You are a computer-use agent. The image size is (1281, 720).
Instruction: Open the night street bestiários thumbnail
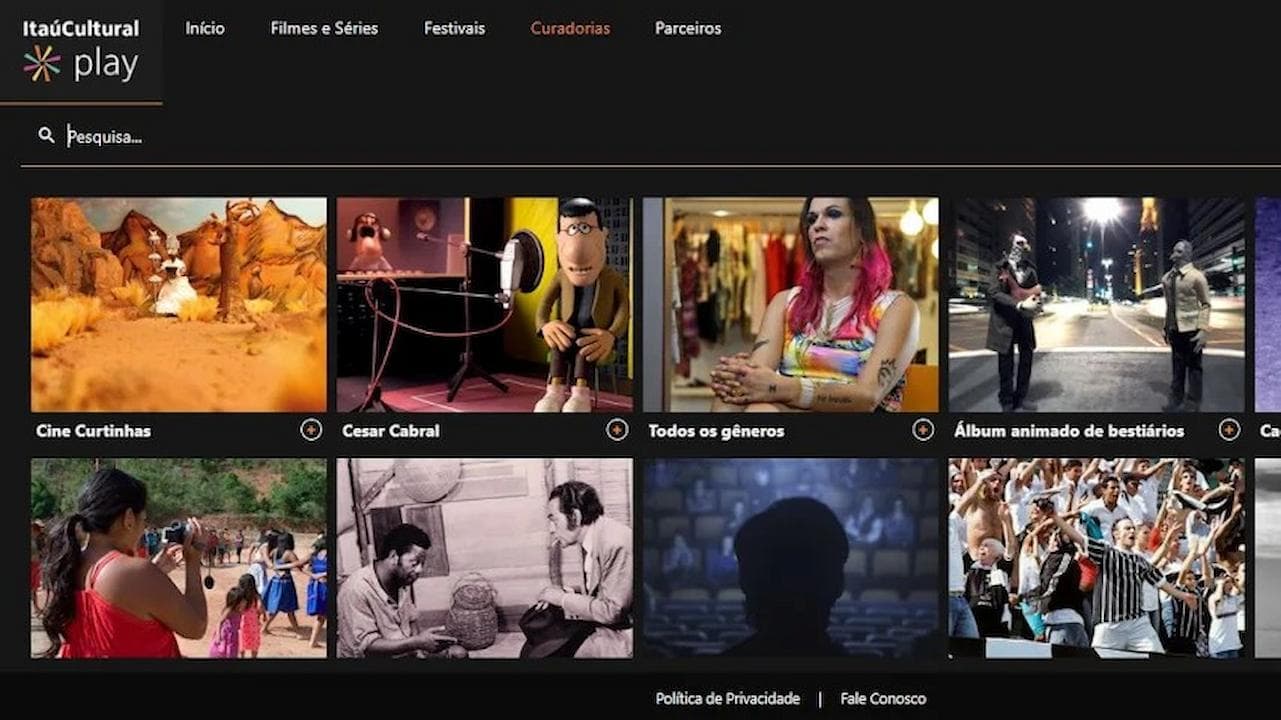pos(1097,304)
